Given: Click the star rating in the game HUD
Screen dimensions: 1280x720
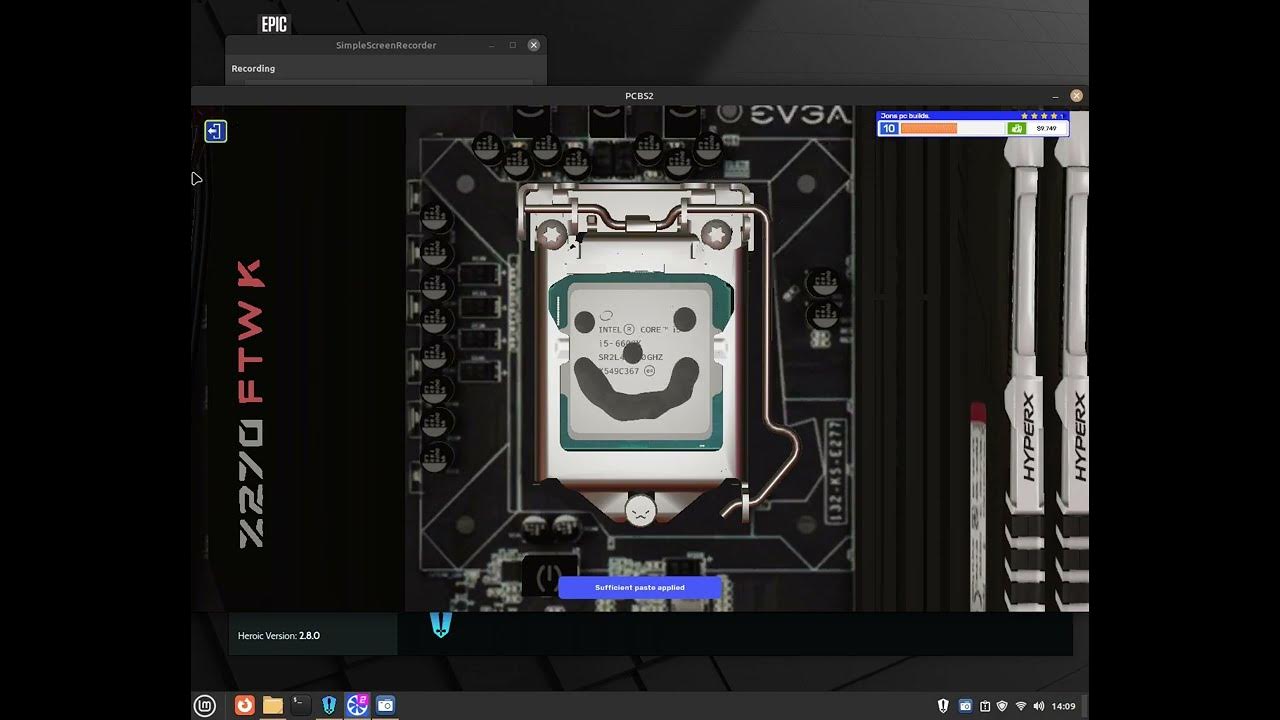Looking at the screenshot, I should coord(1041,116).
